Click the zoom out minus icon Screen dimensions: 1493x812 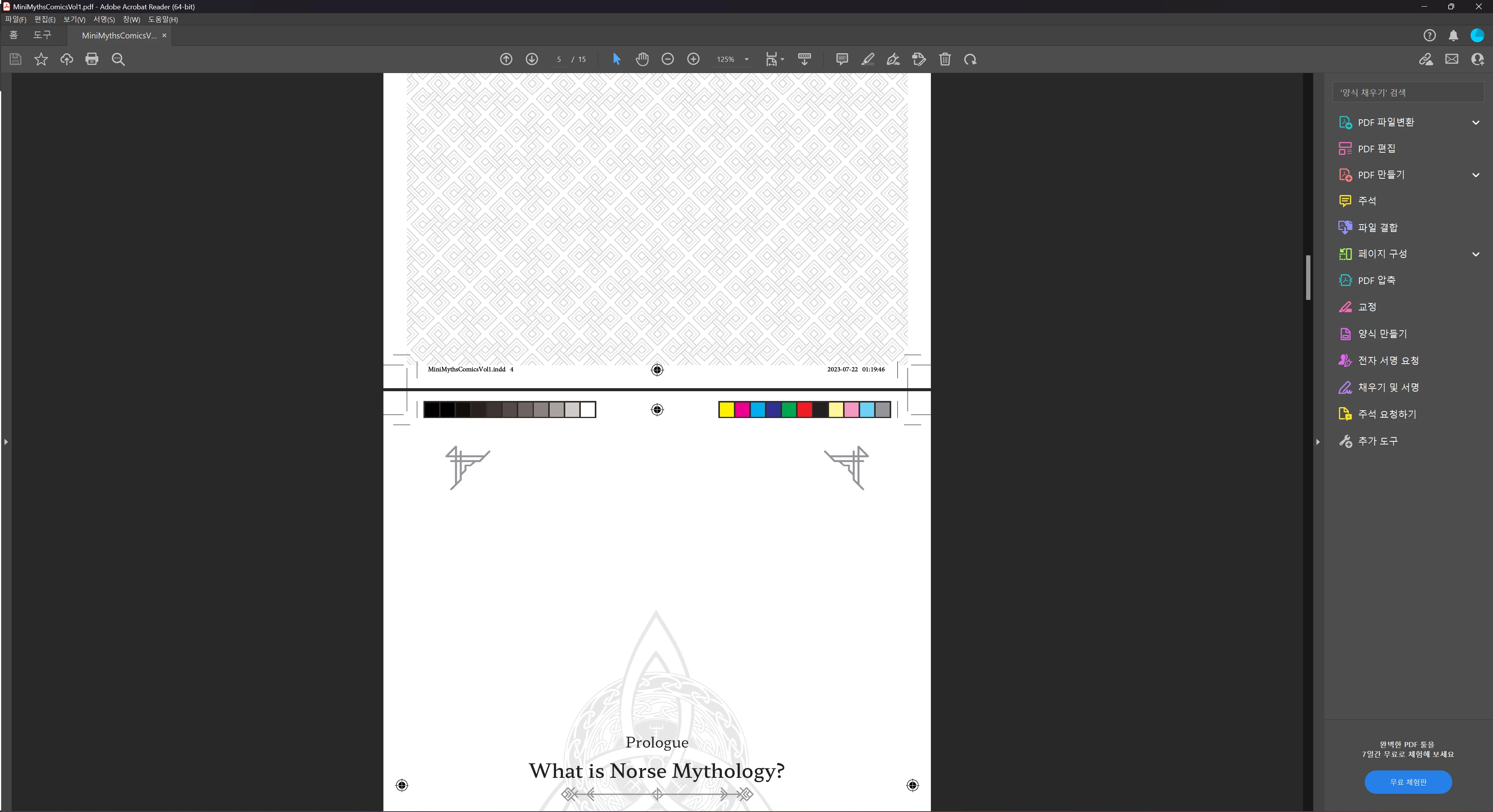667,59
